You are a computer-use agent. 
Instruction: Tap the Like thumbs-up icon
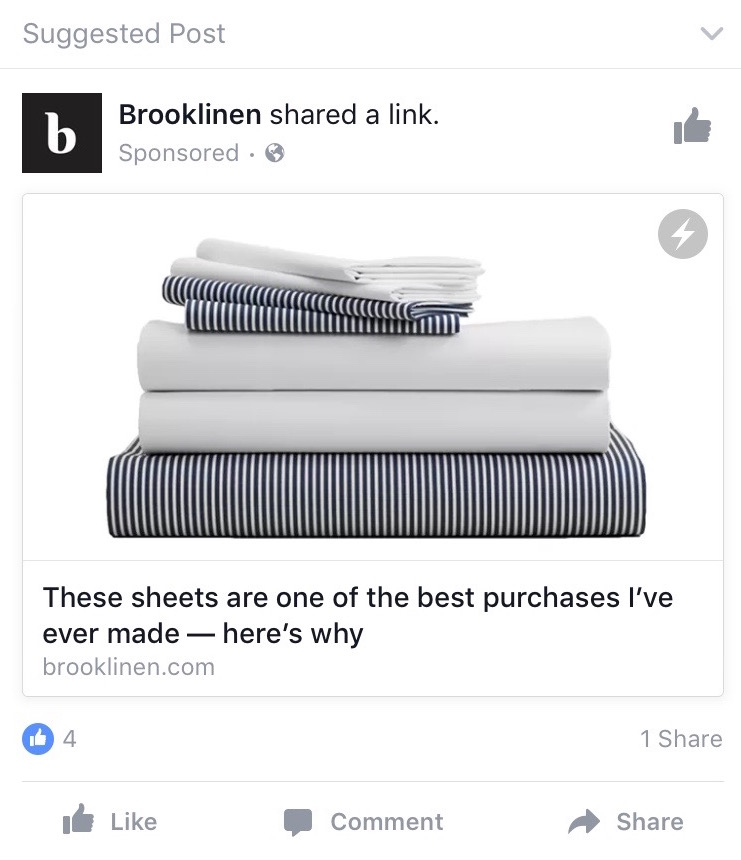tap(78, 819)
